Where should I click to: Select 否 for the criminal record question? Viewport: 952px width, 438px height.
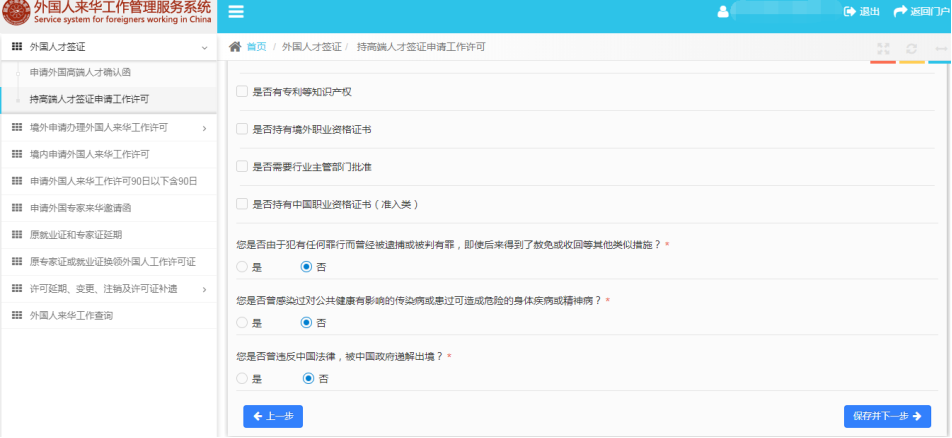click(307, 267)
